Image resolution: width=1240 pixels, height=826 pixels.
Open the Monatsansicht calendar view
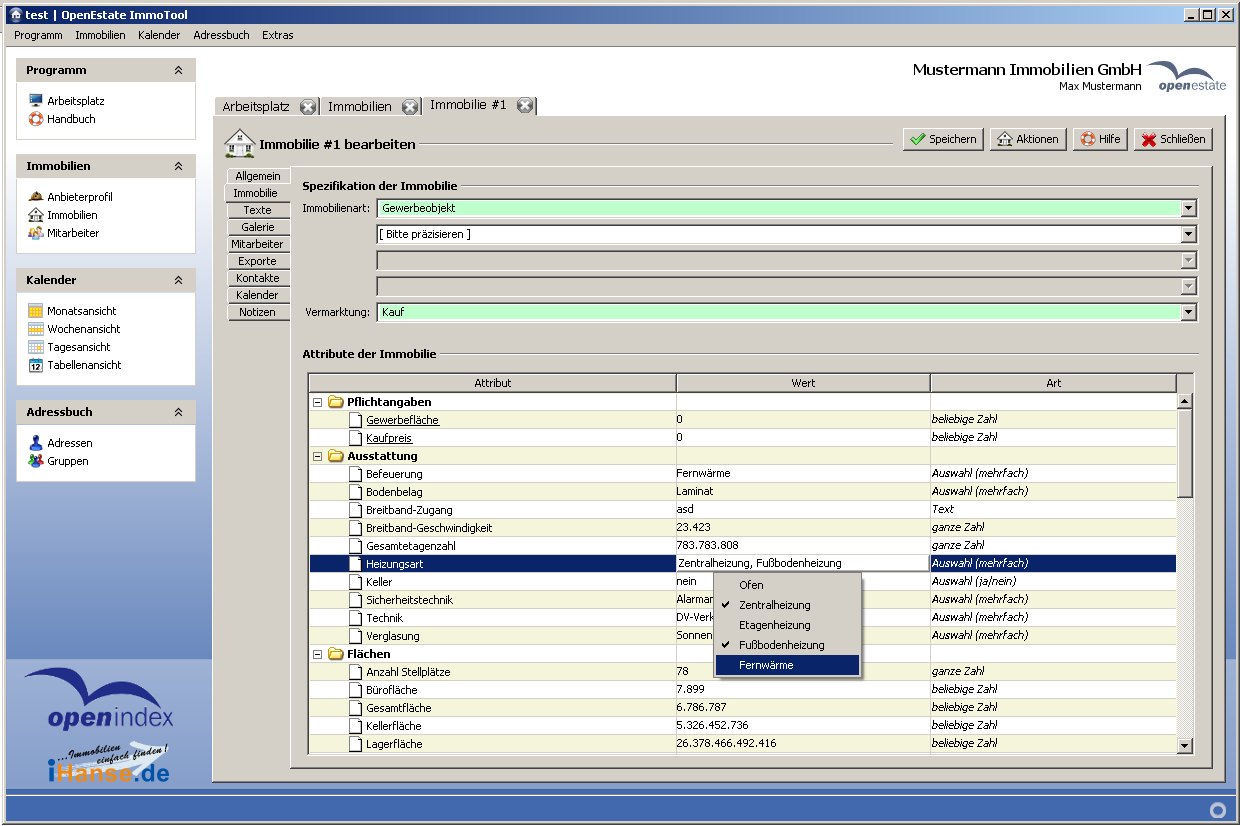coord(81,311)
